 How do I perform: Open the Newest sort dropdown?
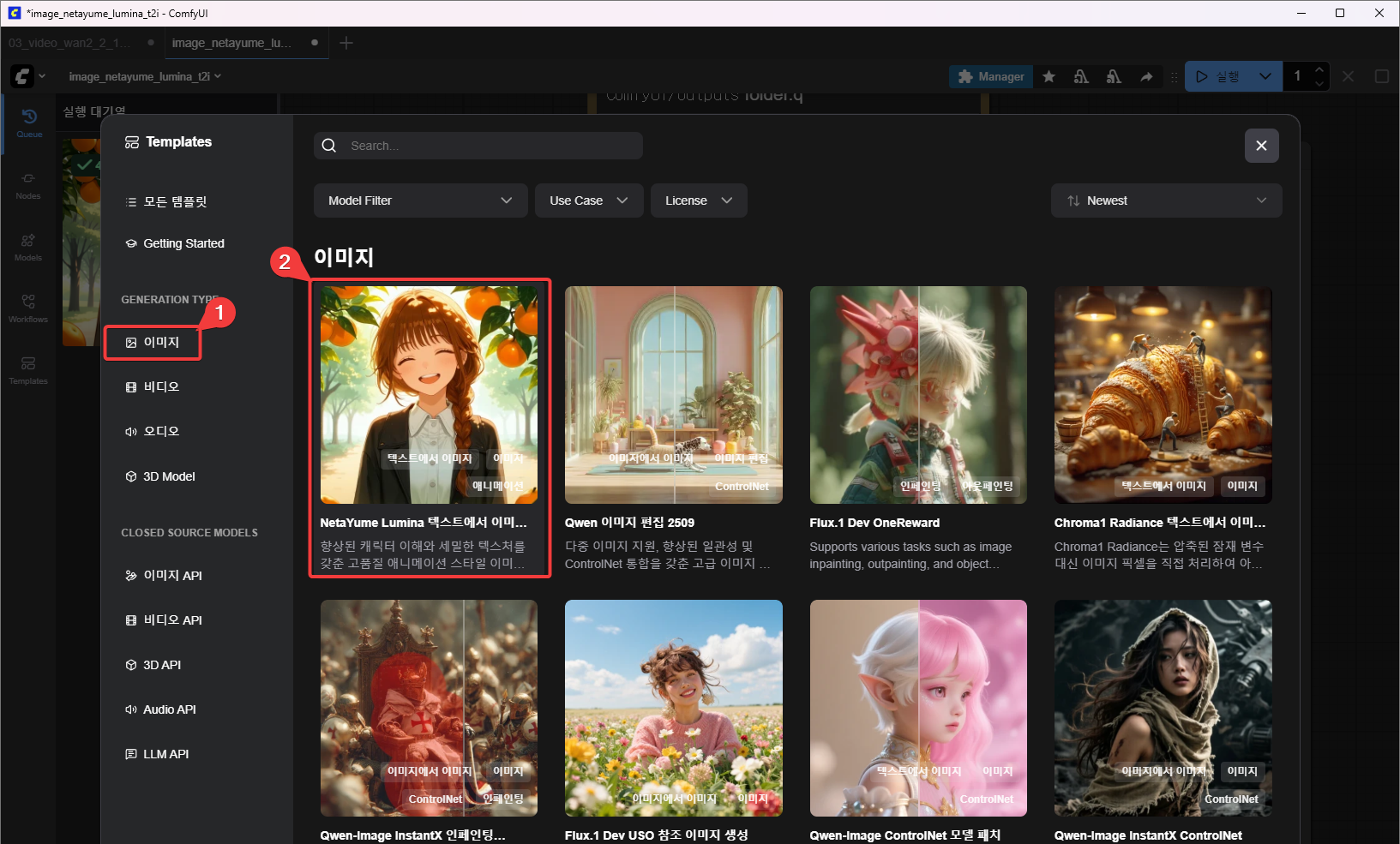(x=1166, y=201)
